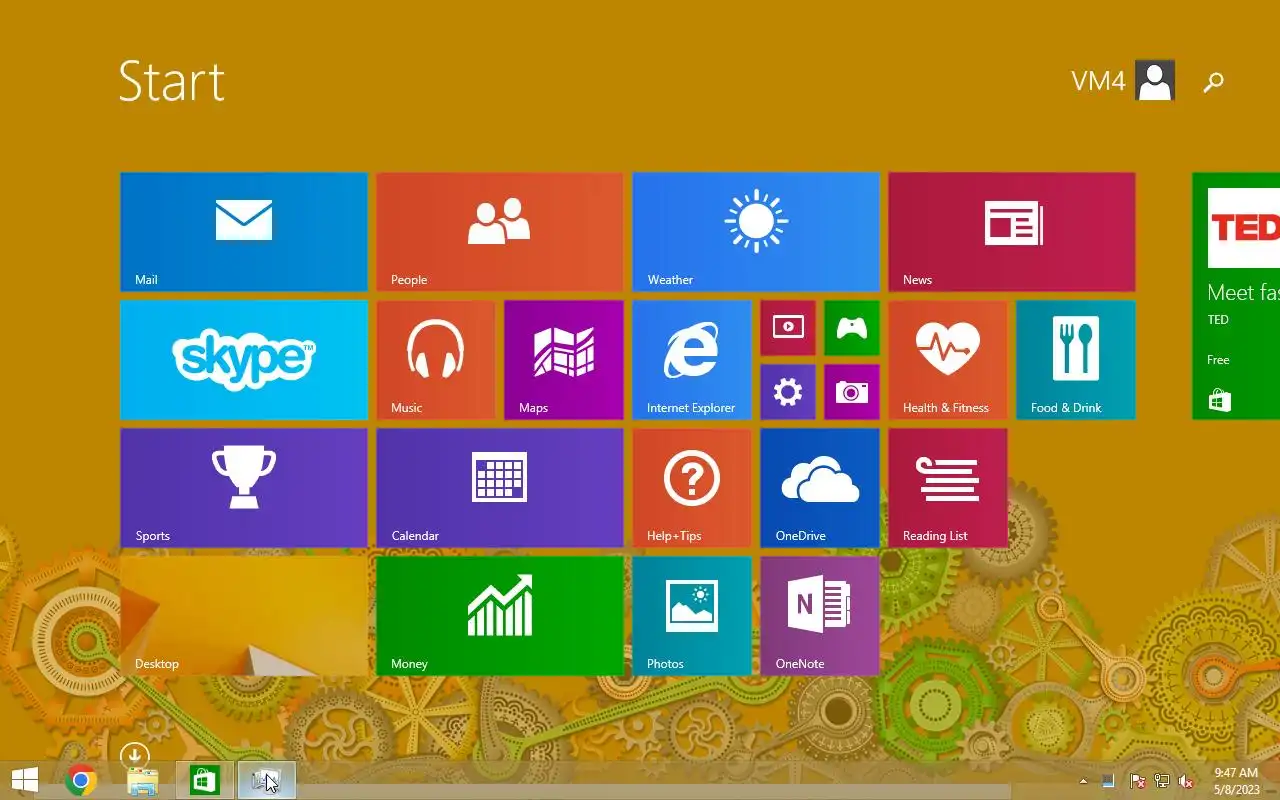Open the Calendar tile
Screen dimensions: 1280x800
click(x=500, y=488)
